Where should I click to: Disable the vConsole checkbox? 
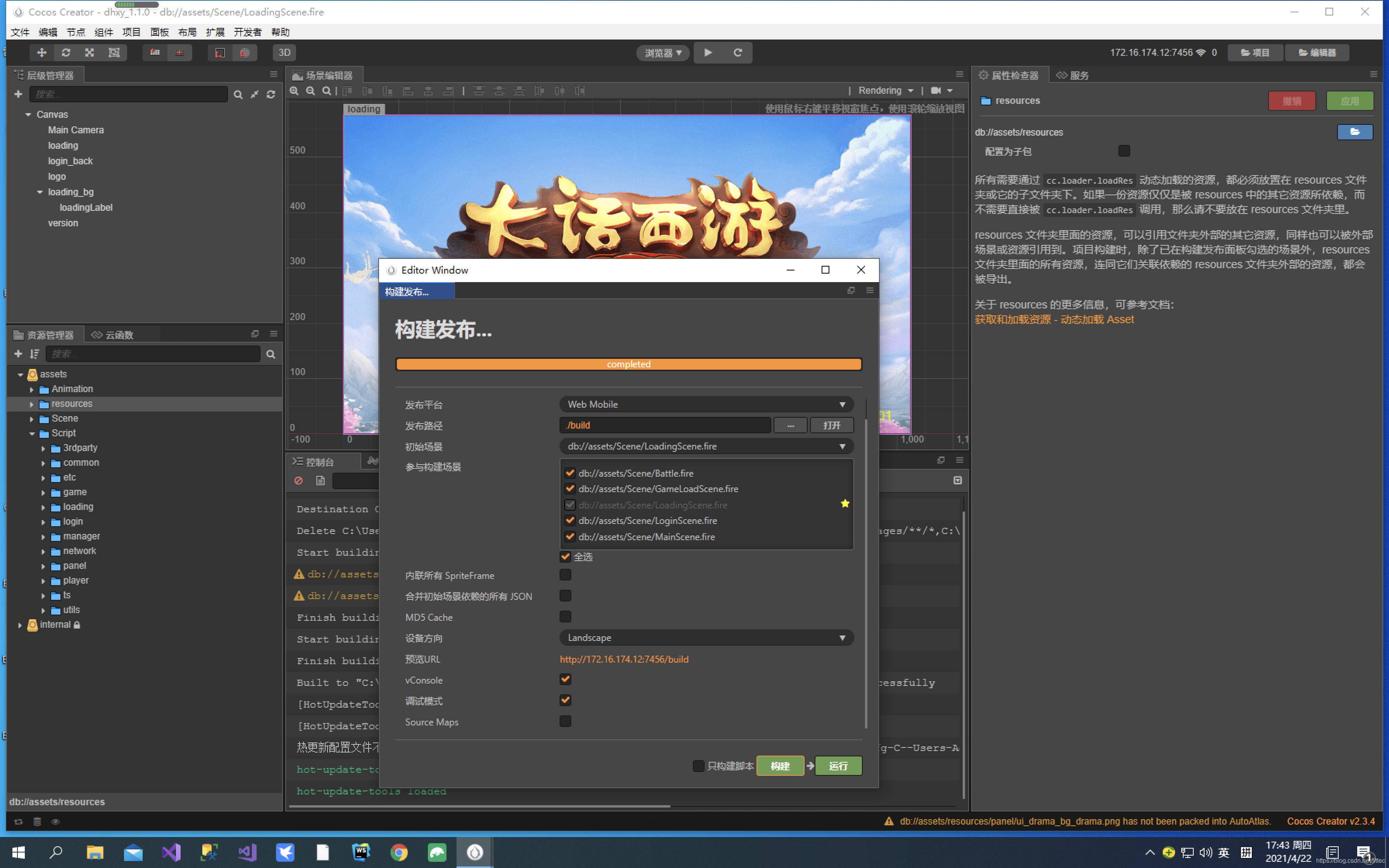tap(565, 679)
